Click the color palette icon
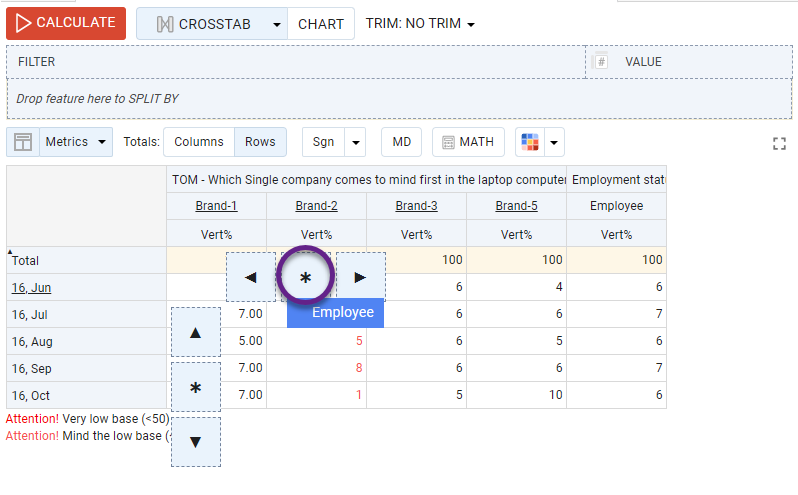The width and height of the screenshot is (798, 495). click(x=530, y=142)
